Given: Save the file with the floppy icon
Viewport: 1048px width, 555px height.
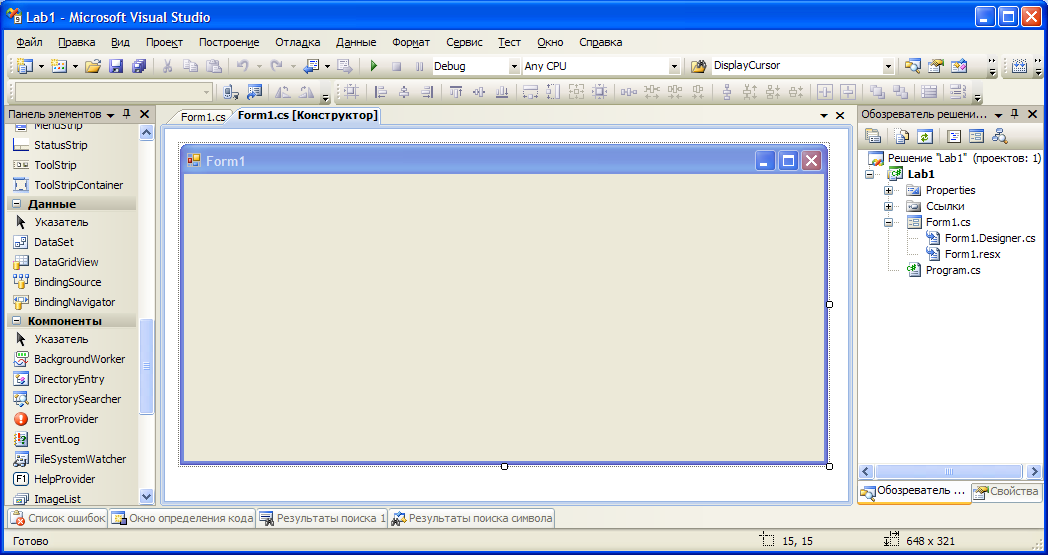Looking at the screenshot, I should click(x=116, y=66).
